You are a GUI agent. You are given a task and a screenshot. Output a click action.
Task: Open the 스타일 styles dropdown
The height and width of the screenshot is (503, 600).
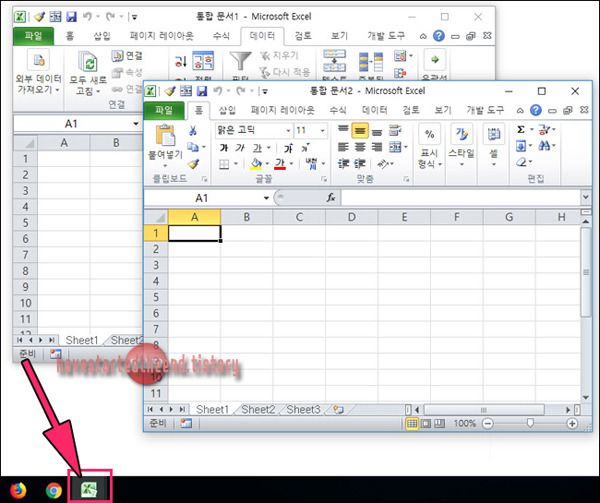(x=461, y=146)
